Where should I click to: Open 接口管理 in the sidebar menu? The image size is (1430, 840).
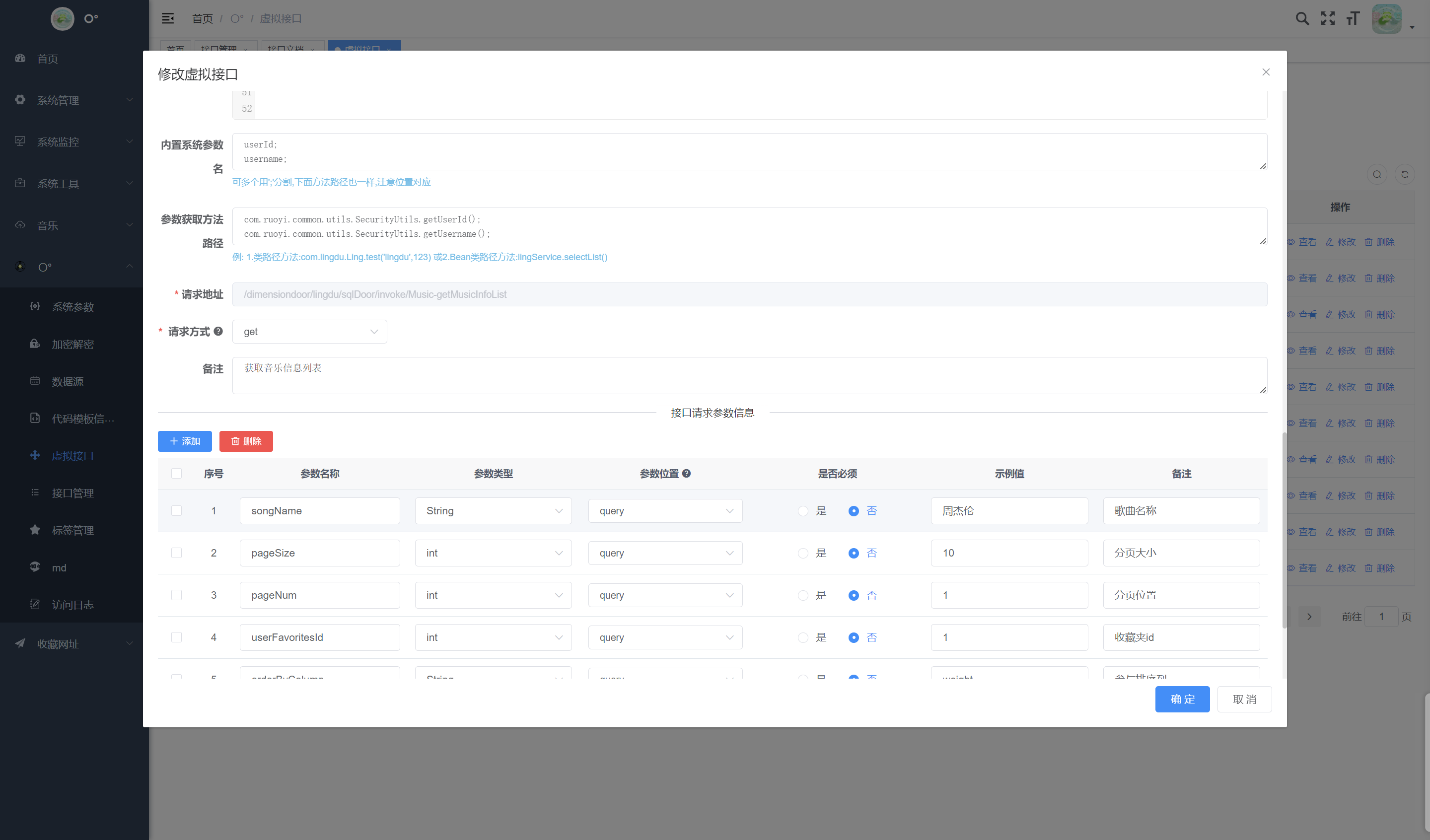72,492
